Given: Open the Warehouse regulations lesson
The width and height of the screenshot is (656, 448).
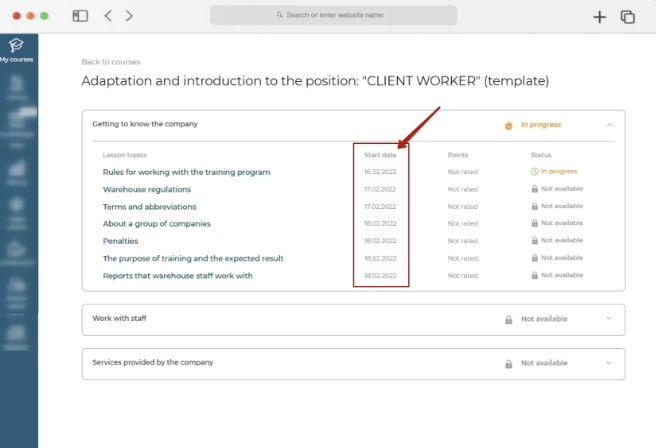Looking at the screenshot, I should [x=147, y=189].
